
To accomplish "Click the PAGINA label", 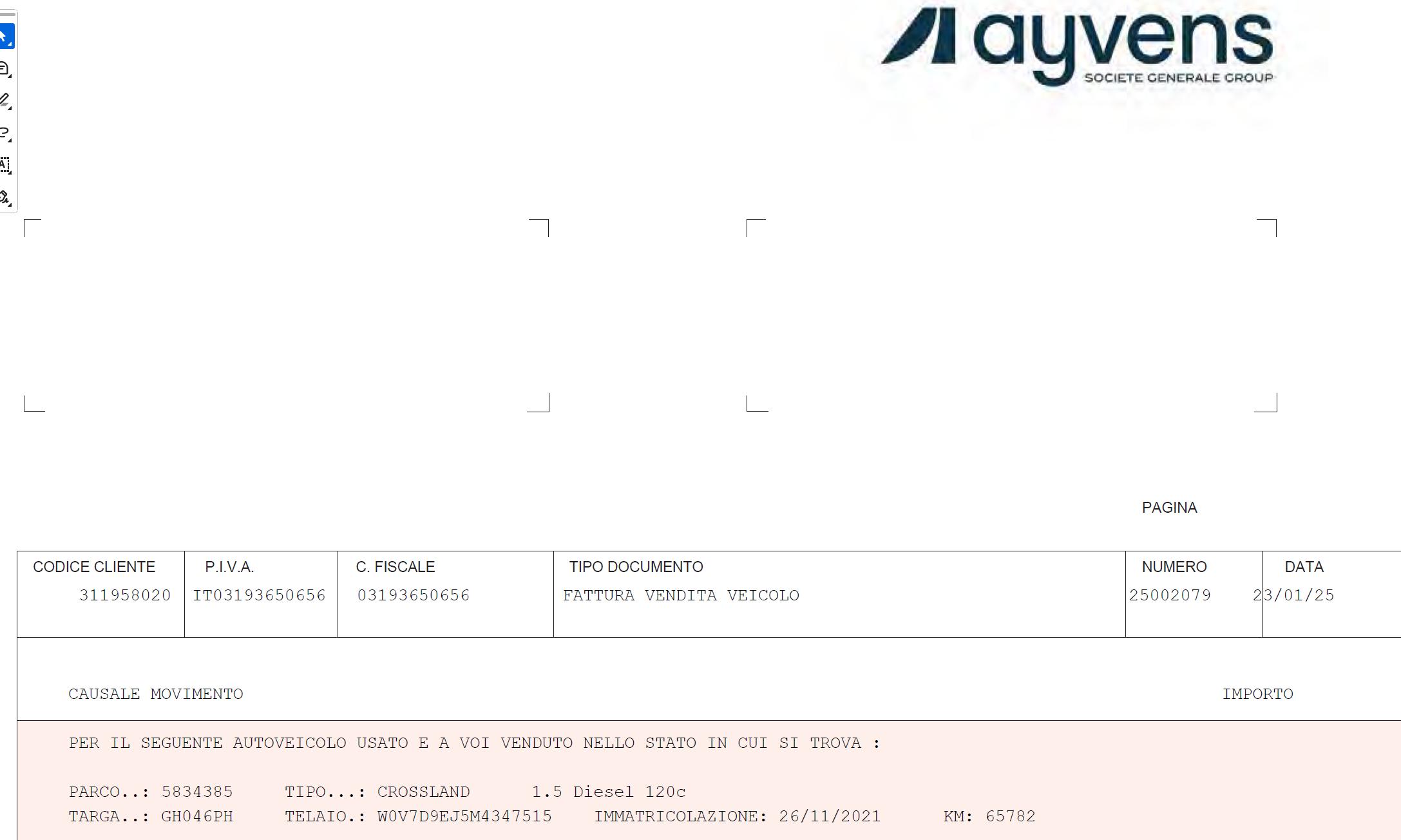I will click(1169, 508).
